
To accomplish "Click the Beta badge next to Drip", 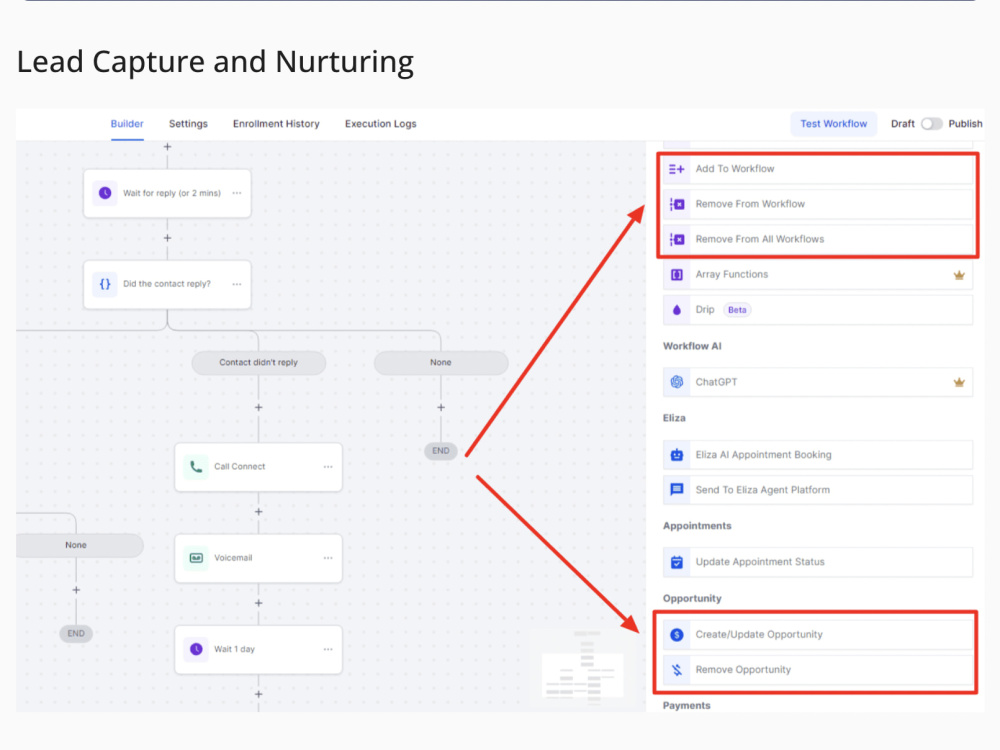I will point(737,310).
